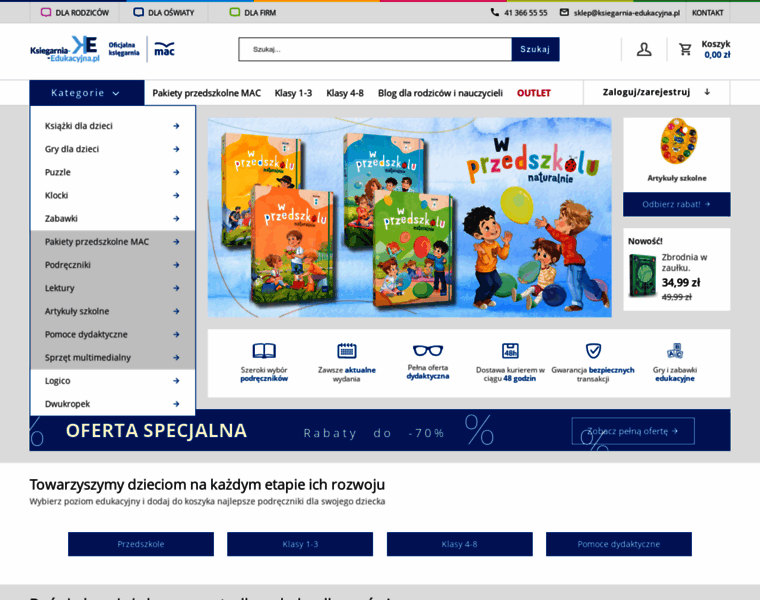The image size is (760, 600).
Task: Expand Książki dla dzieci category arrow
Action: coord(176,126)
